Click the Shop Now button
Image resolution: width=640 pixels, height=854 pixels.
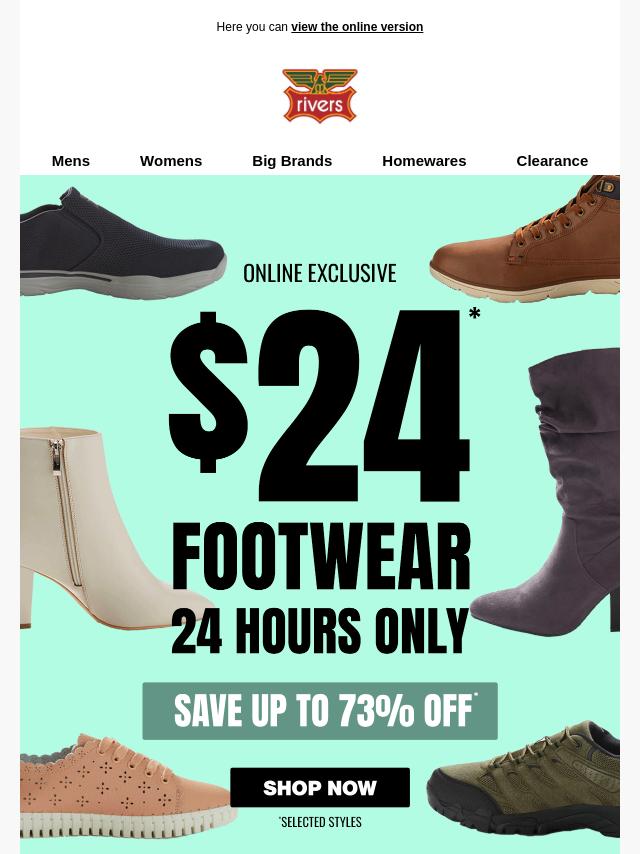pos(320,788)
